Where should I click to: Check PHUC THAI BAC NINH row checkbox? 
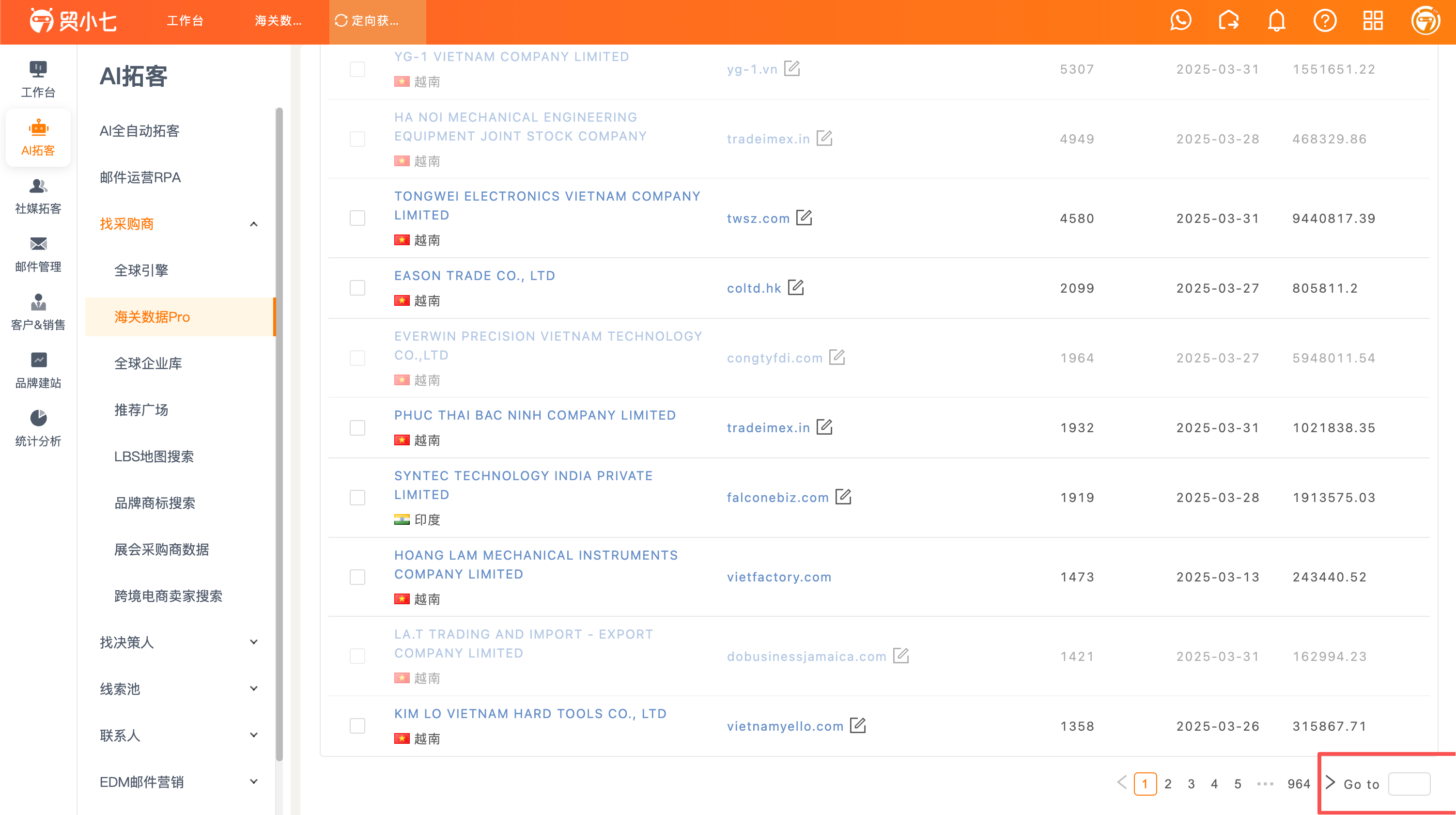(357, 427)
